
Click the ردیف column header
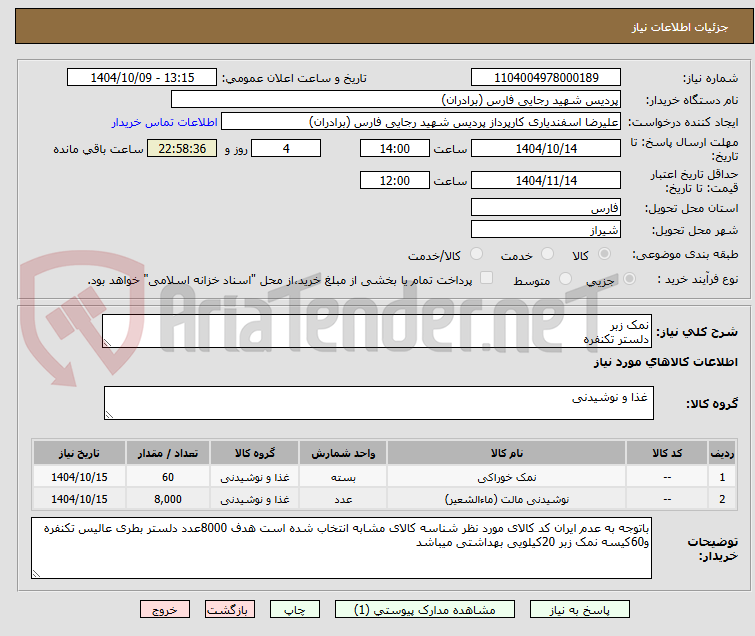[x=722, y=453]
